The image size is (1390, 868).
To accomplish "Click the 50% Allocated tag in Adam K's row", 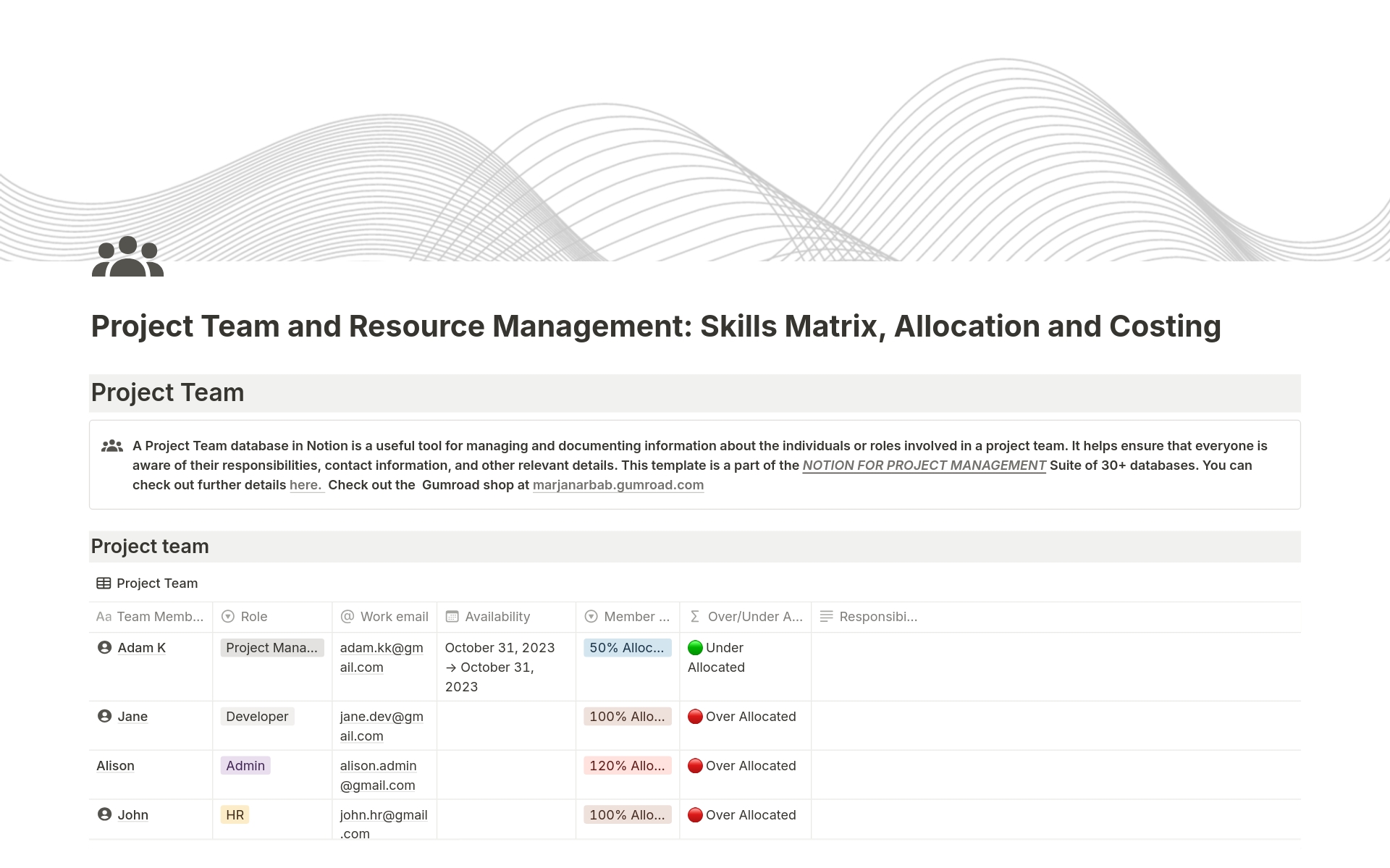I will [x=627, y=647].
